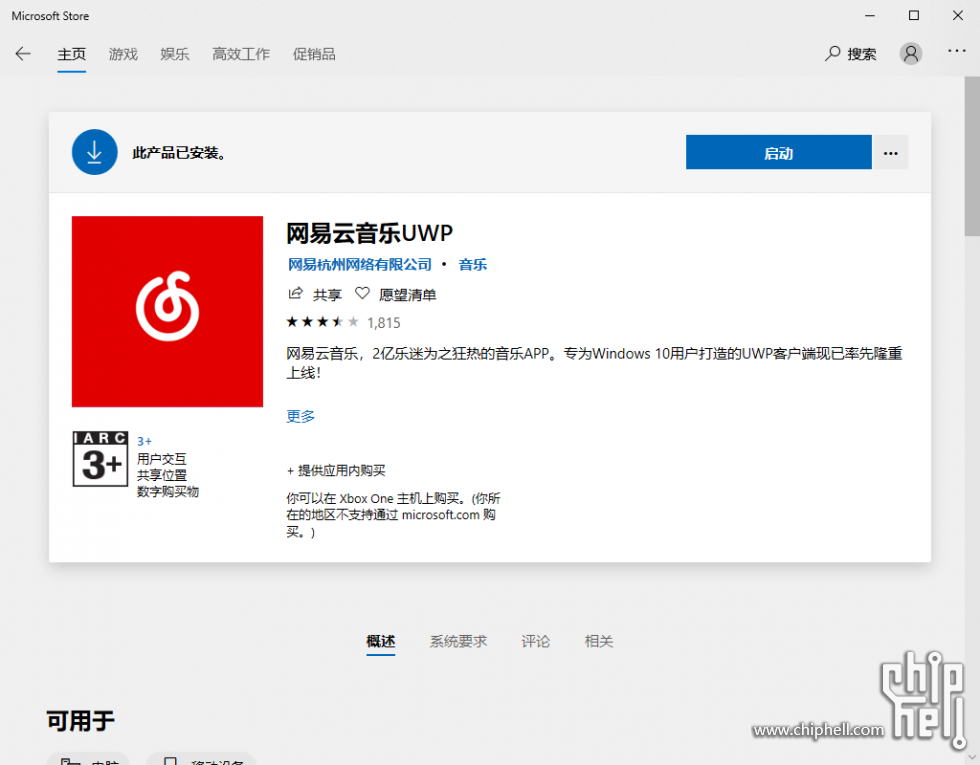The height and width of the screenshot is (765, 980).
Task: Maximize the Microsoft Store window
Action: pyautogui.click(x=914, y=16)
